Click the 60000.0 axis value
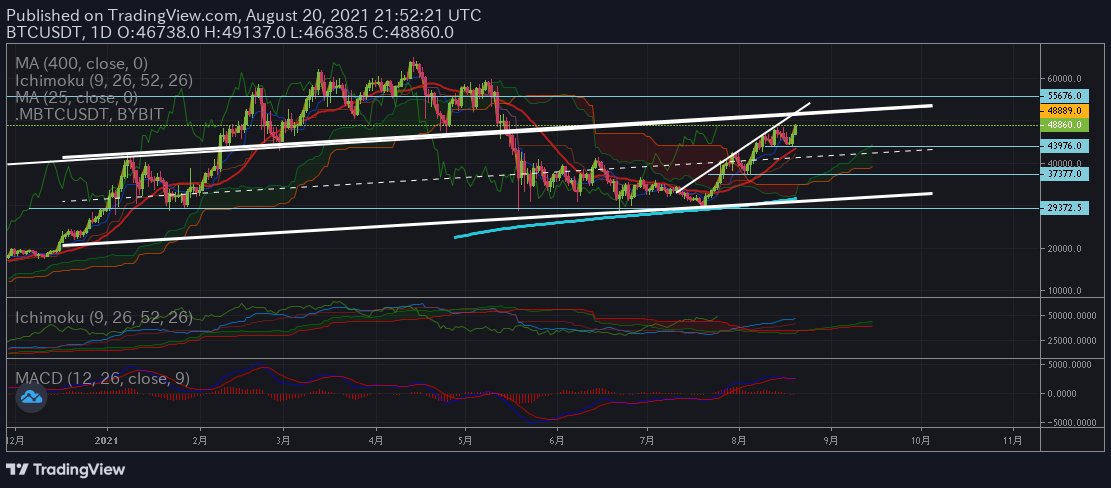Screen dimensions: 1111x488 (1065, 79)
